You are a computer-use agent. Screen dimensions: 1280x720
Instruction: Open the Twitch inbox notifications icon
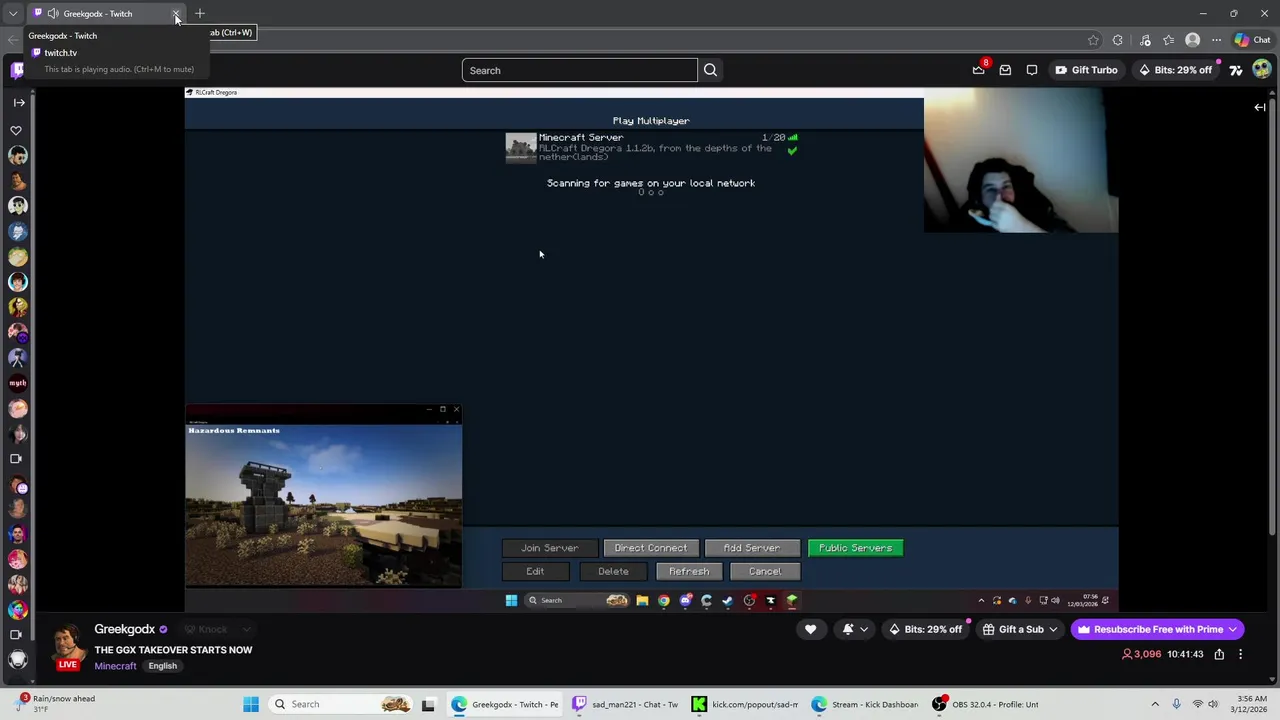[1005, 70]
